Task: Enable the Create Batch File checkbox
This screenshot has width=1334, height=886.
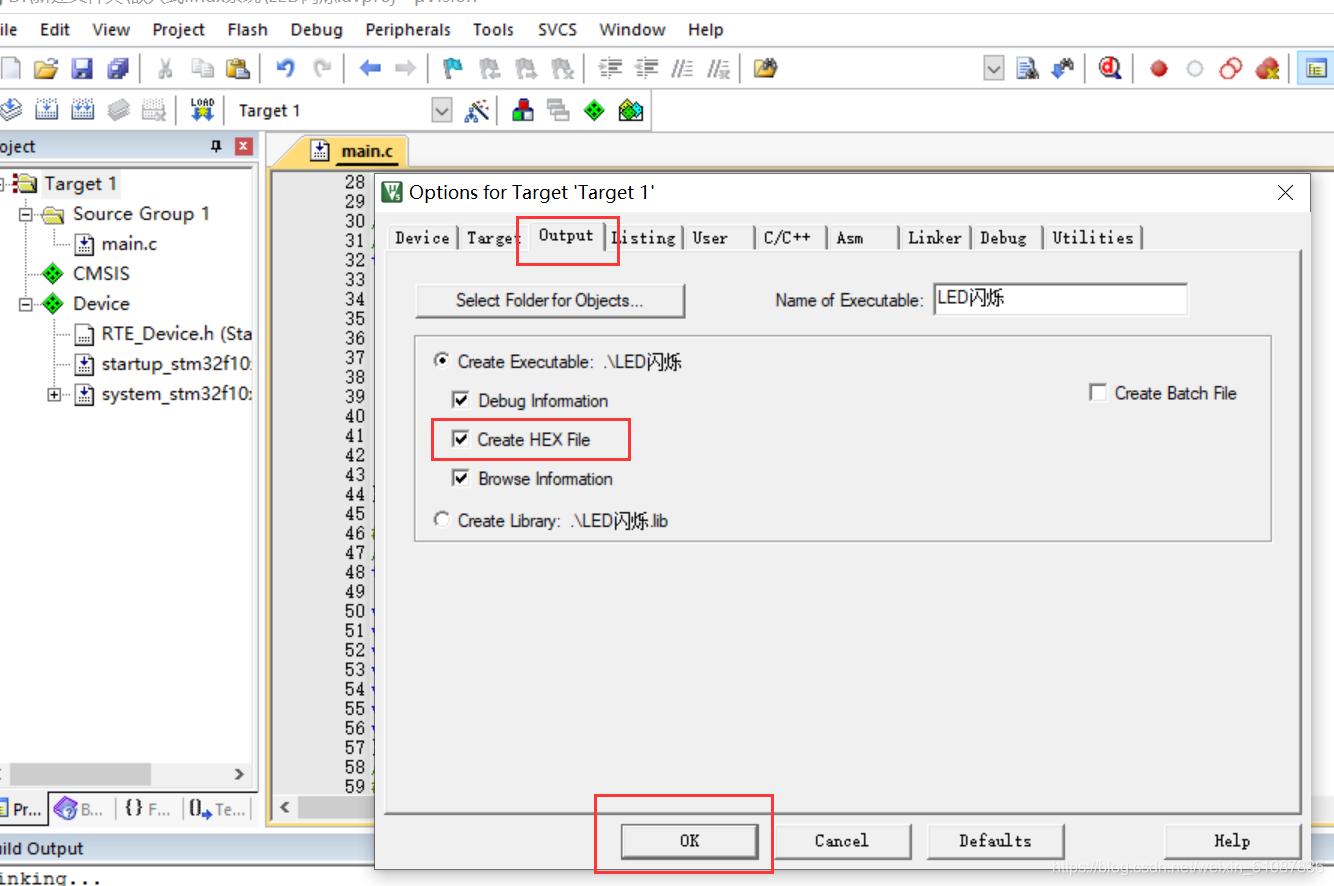Action: click(x=1098, y=393)
